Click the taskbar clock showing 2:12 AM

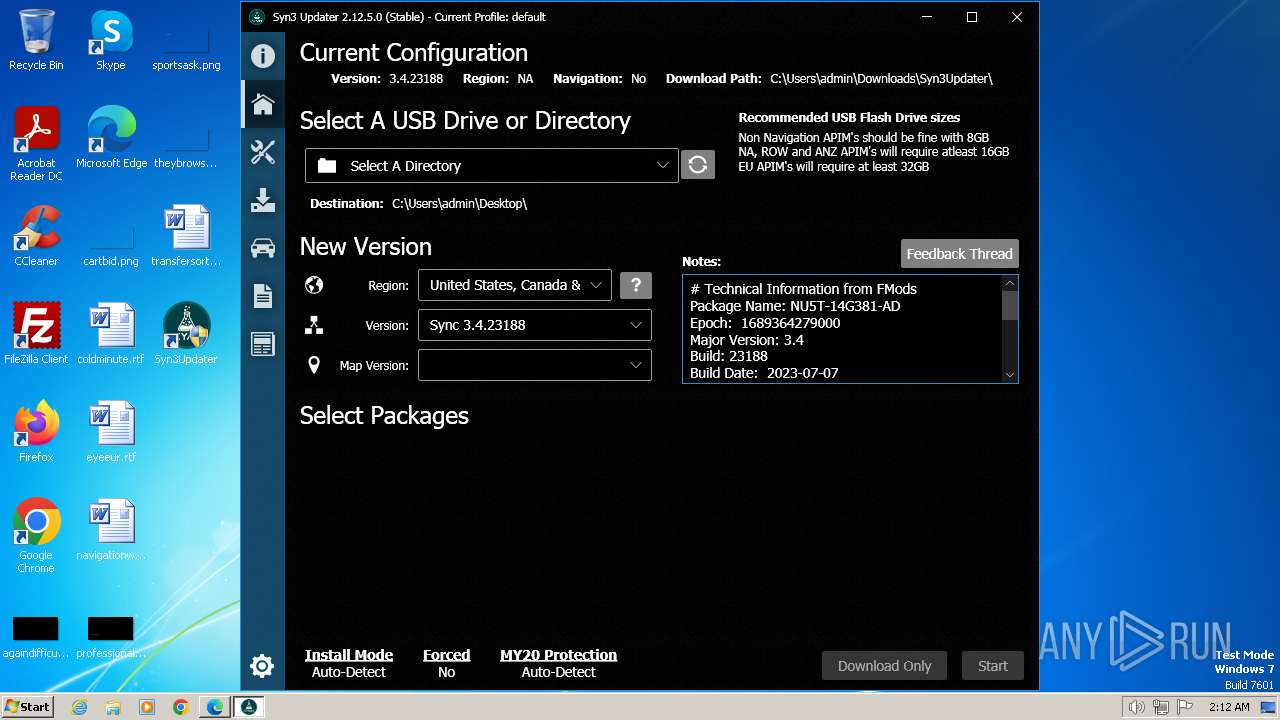[1229, 707]
